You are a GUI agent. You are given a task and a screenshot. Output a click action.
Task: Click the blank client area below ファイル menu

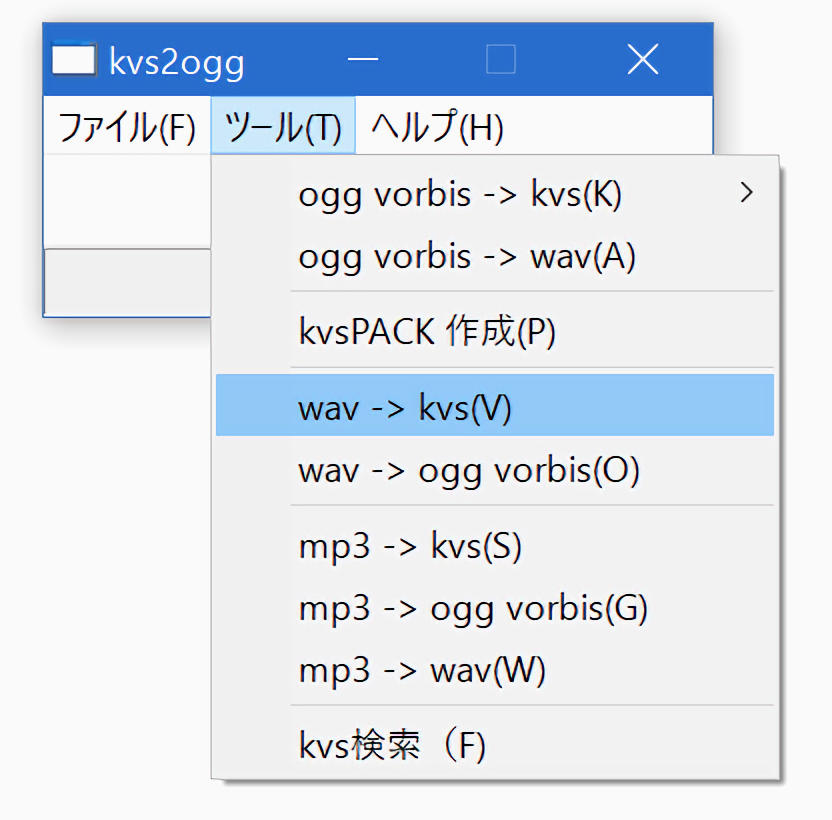click(126, 200)
